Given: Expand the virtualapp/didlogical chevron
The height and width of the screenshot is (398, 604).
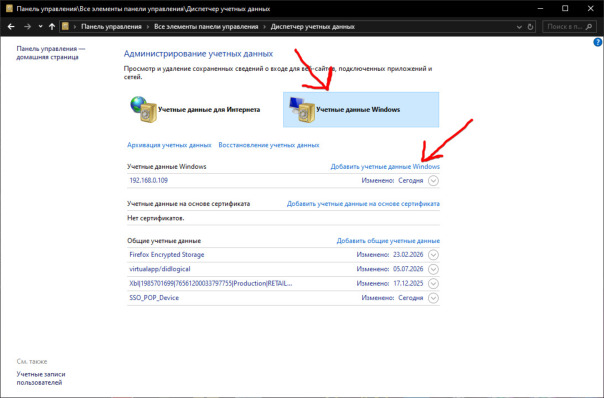Looking at the screenshot, I should click(x=433, y=269).
